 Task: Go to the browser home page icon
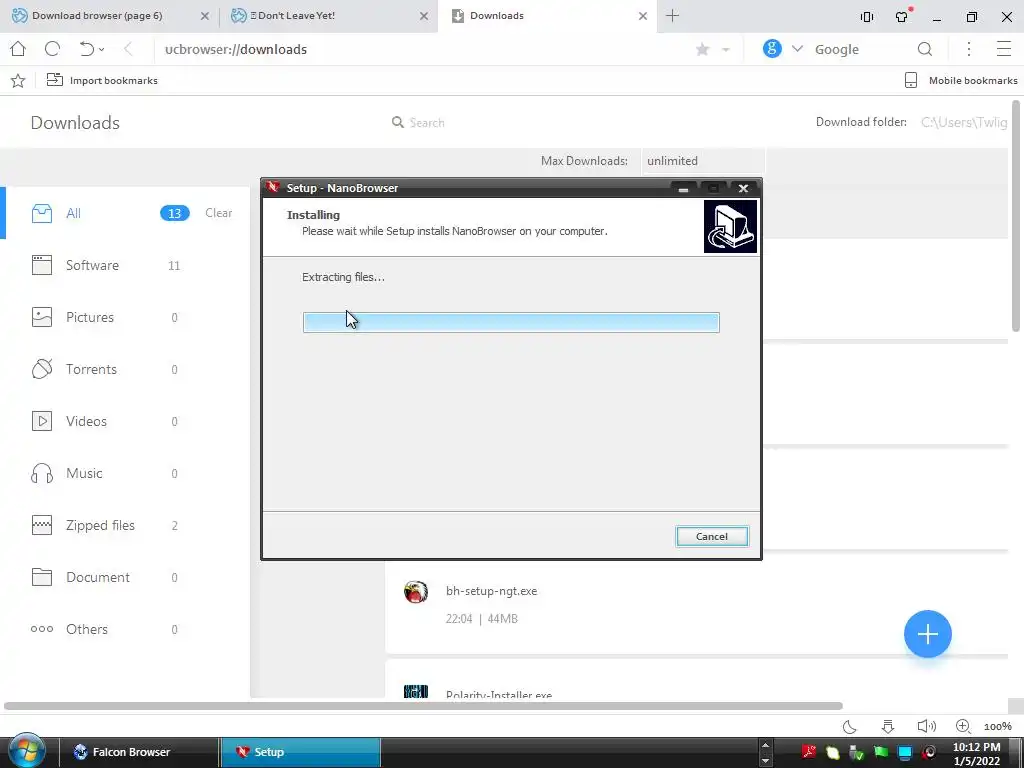coord(18,49)
